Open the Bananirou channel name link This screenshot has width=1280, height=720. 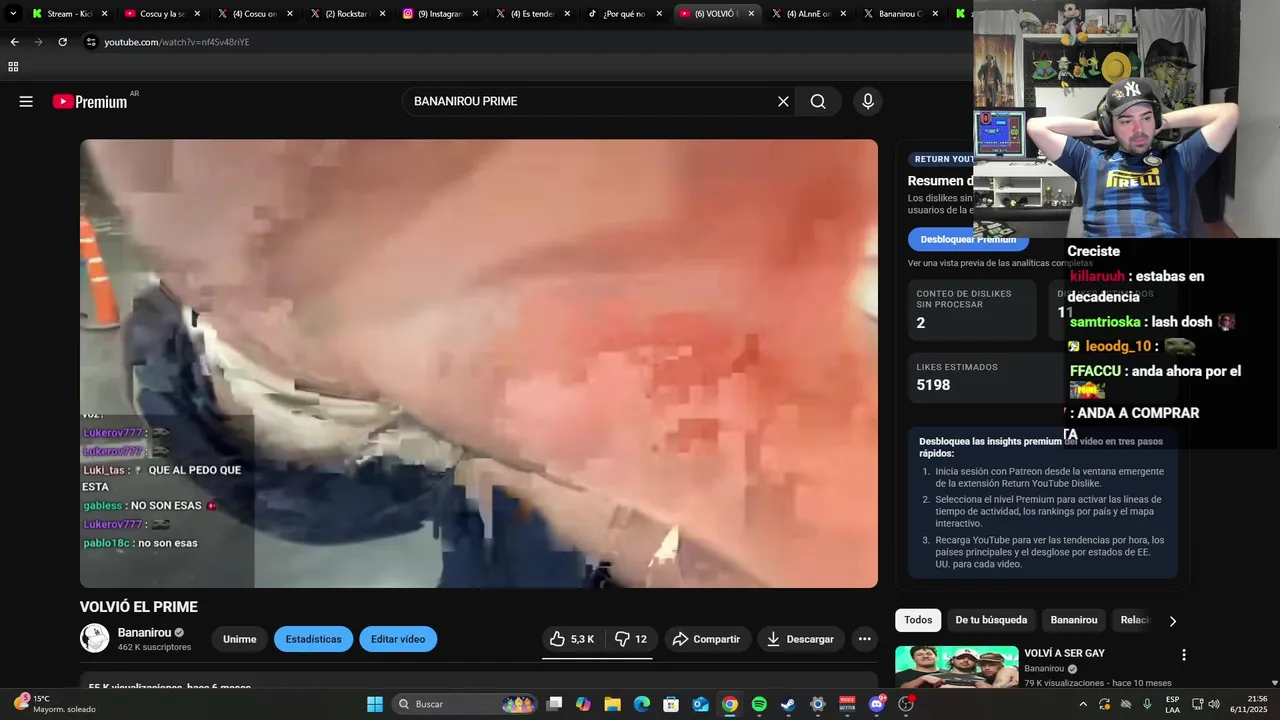145,633
